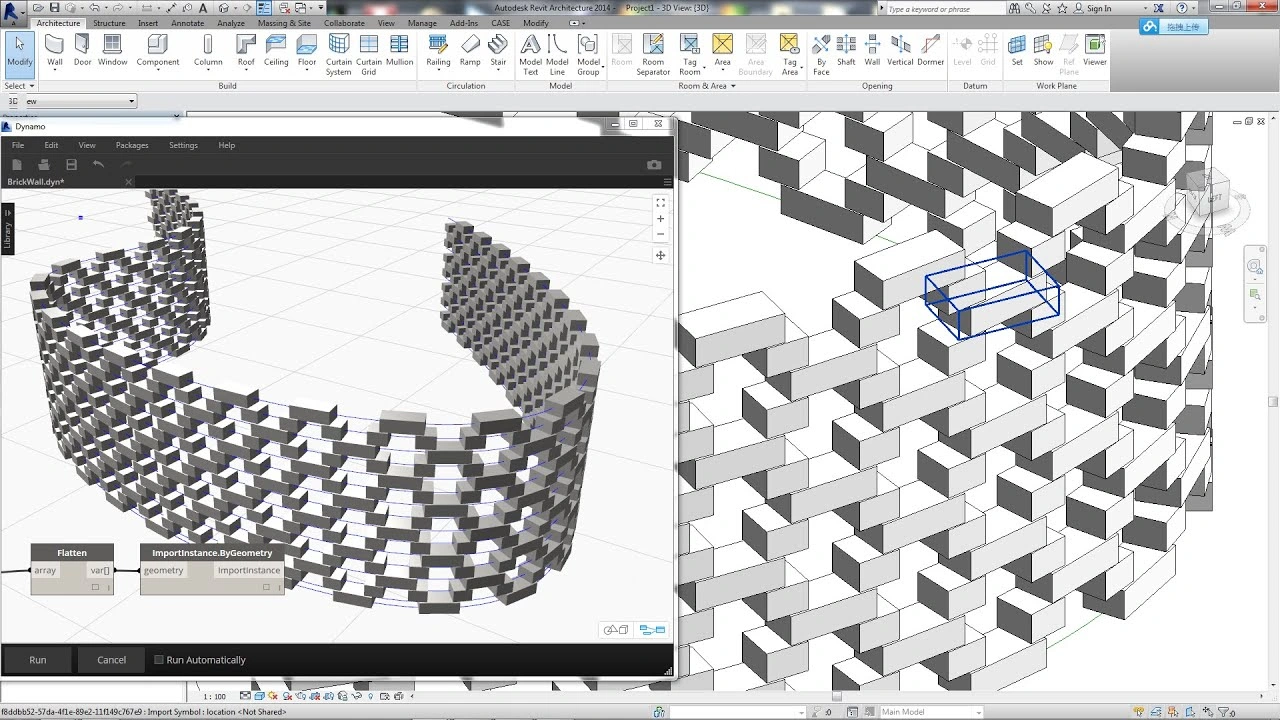This screenshot has width=1280, height=720.
Task: Click Dynamo zoom to fit icon
Action: tap(660, 202)
